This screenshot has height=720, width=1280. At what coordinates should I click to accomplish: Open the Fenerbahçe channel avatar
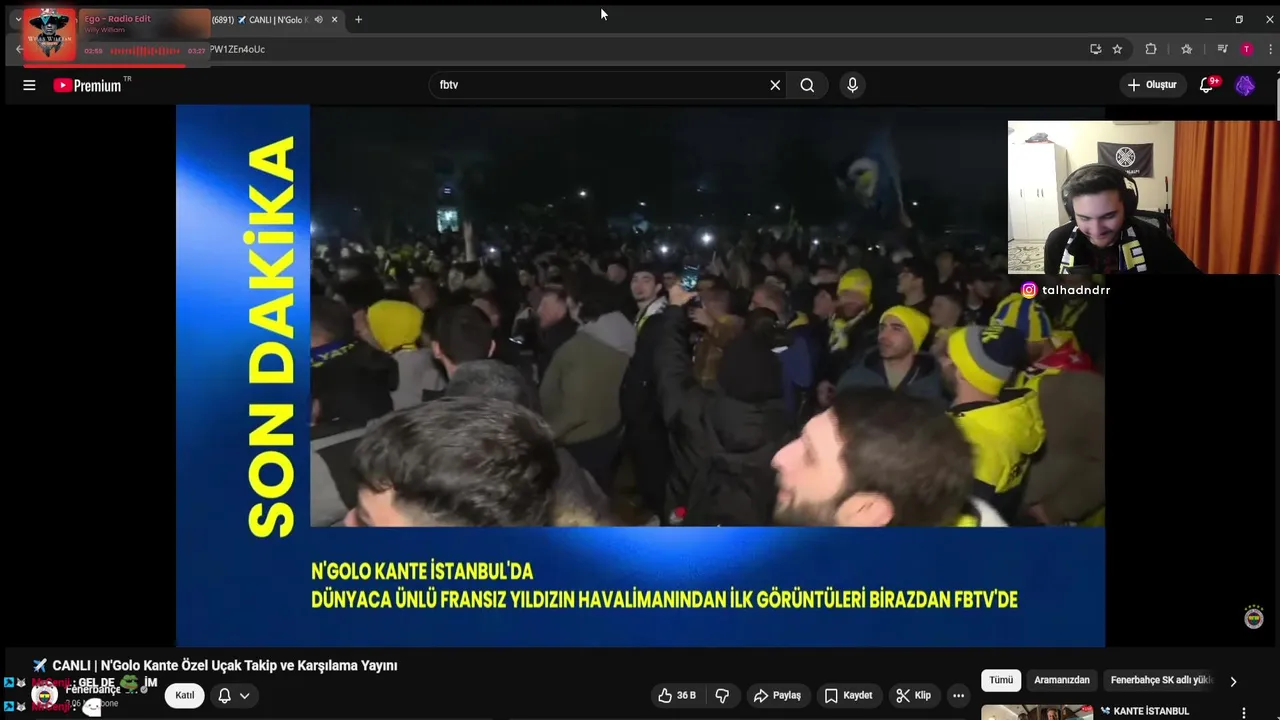(x=44, y=695)
